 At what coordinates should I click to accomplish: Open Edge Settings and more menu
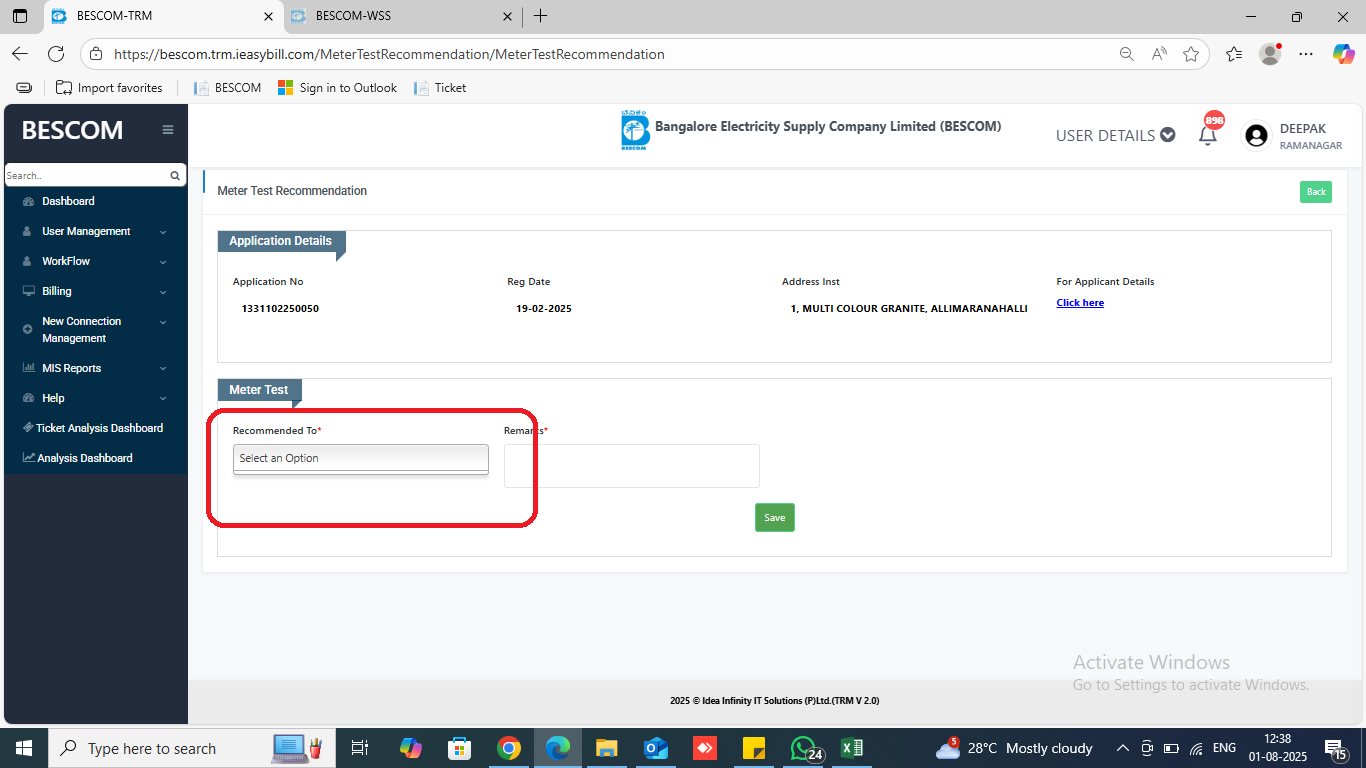(x=1306, y=54)
